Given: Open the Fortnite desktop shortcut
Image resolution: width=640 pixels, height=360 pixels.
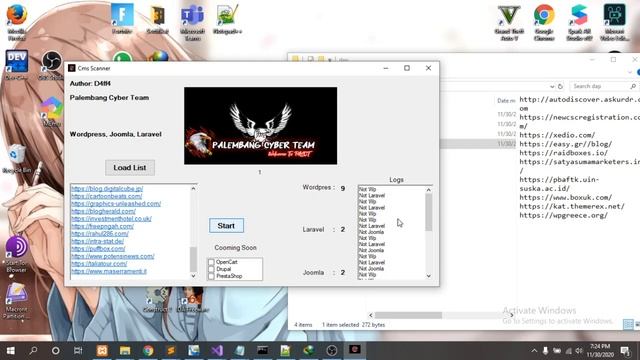Looking at the screenshot, I should (x=122, y=18).
